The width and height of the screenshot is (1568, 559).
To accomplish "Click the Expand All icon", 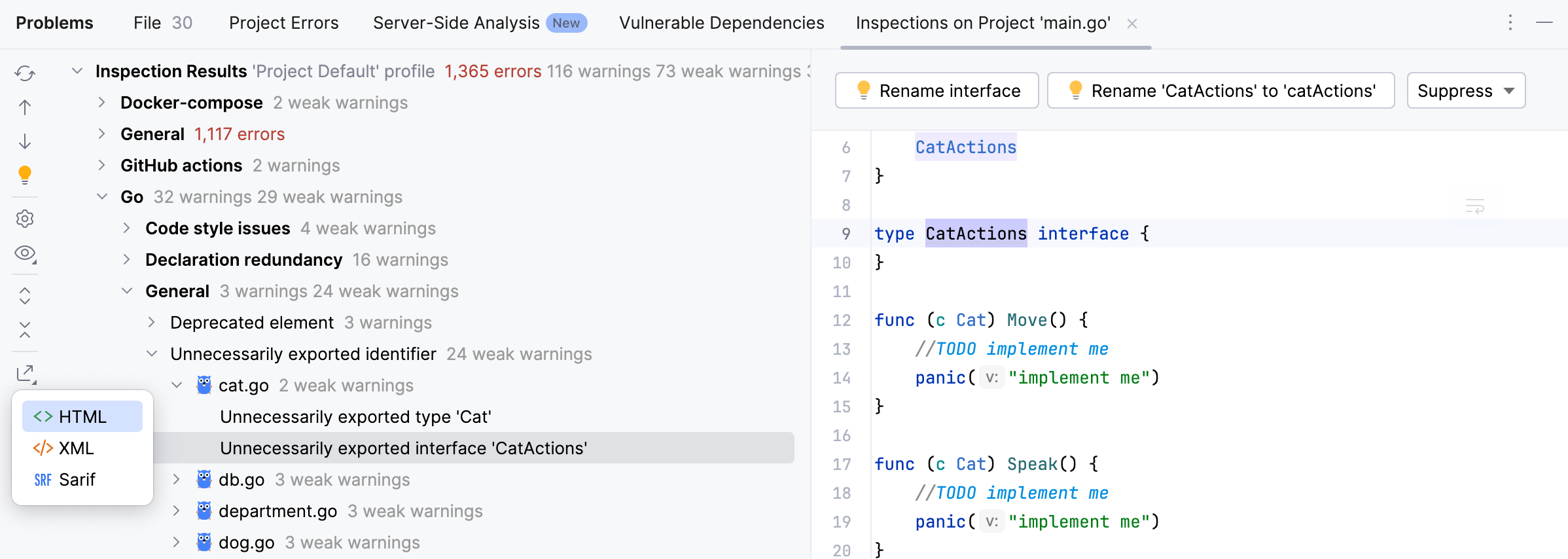I will (x=25, y=296).
